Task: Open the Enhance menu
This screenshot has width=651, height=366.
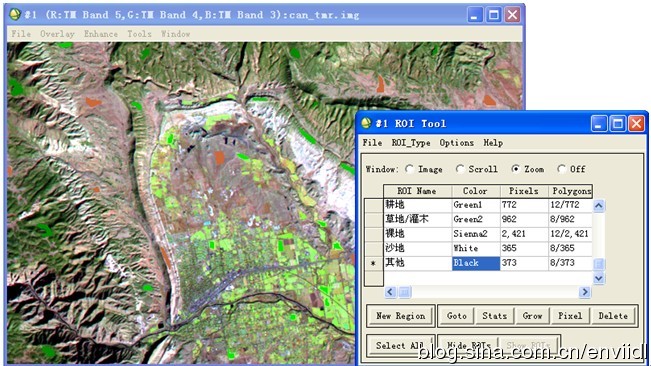Action: pyautogui.click(x=100, y=34)
